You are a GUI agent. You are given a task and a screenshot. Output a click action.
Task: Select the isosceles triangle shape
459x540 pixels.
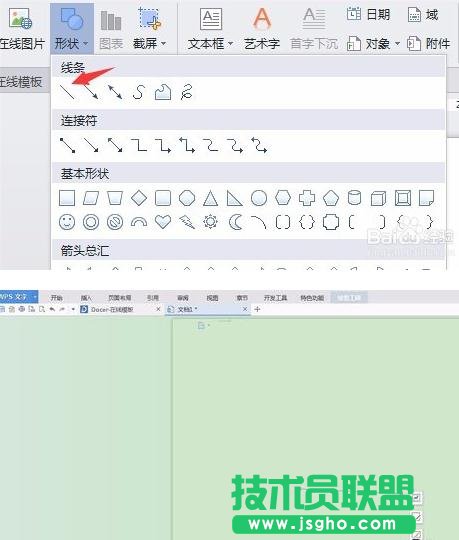tap(210, 198)
